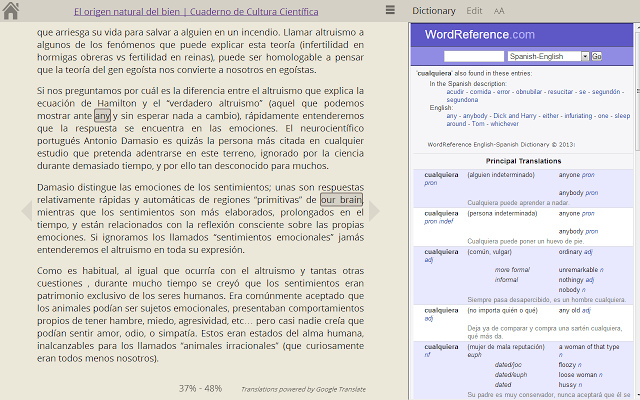640x400 pixels.
Task: Go to previous page arrow
Action: tap(27, 211)
